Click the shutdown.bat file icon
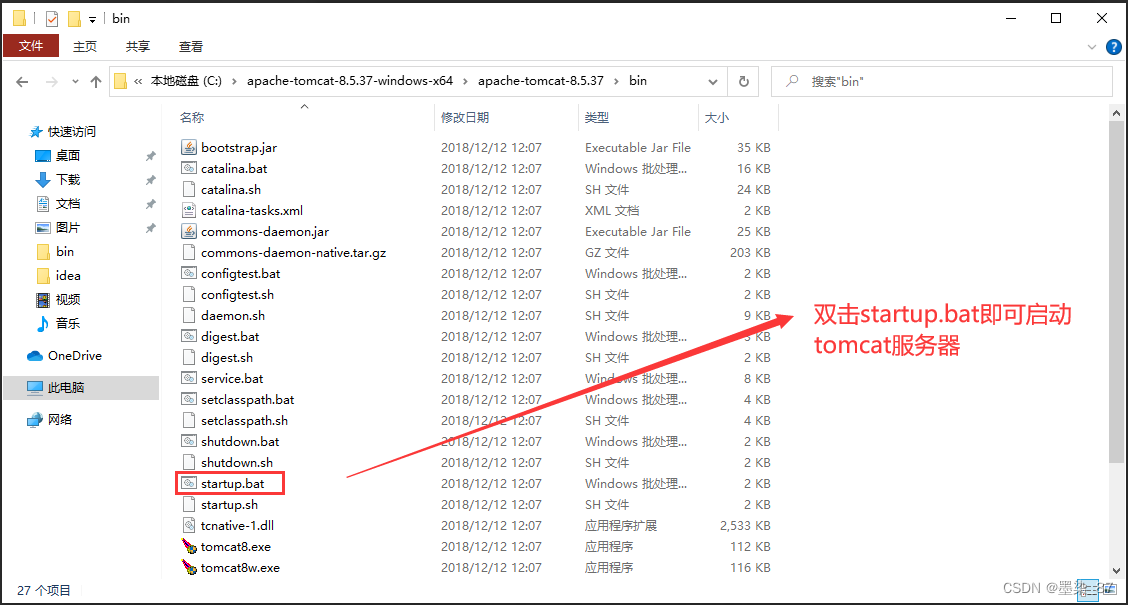Viewport: 1128px width, 605px height. tap(188, 441)
